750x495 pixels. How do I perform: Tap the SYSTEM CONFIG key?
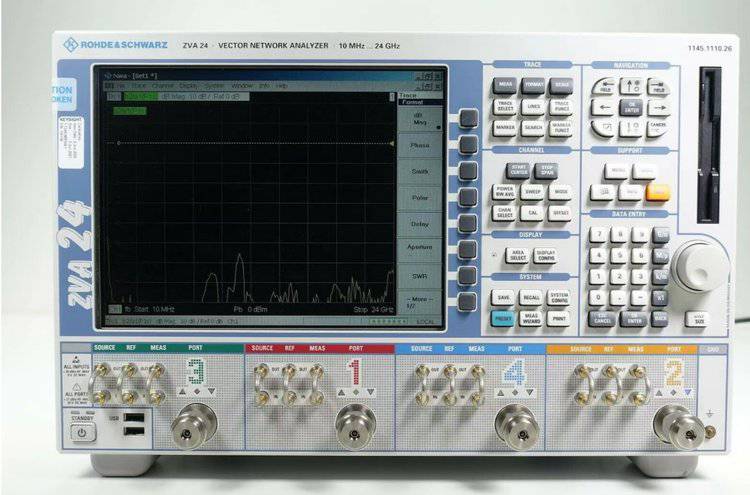pyautogui.click(x=559, y=297)
